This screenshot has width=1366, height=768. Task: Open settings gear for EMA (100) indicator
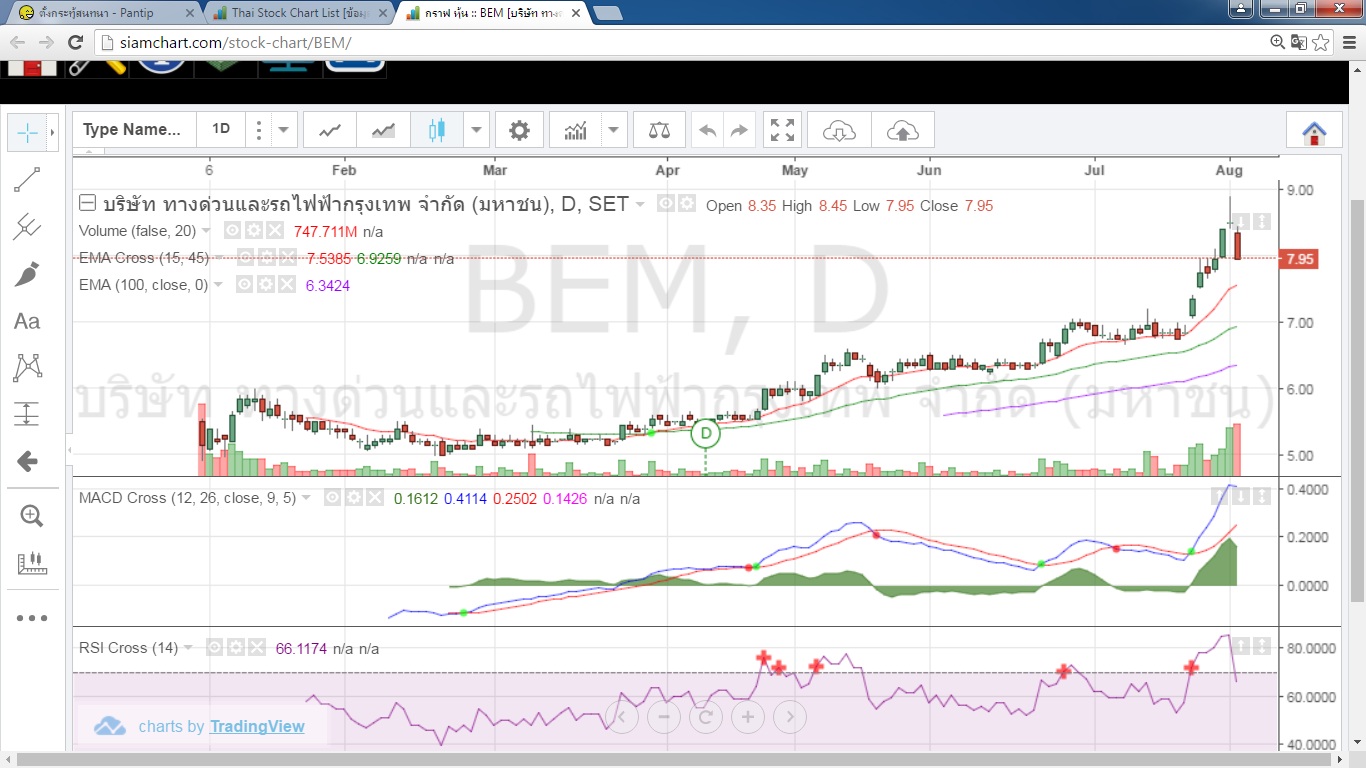(x=267, y=285)
